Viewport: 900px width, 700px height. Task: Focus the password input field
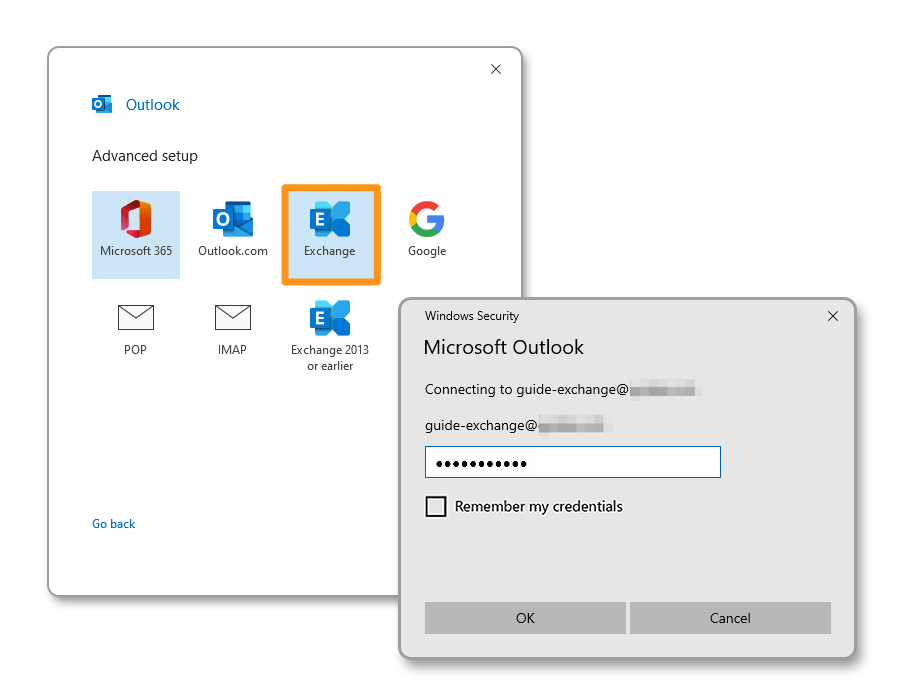pyautogui.click(x=572, y=463)
